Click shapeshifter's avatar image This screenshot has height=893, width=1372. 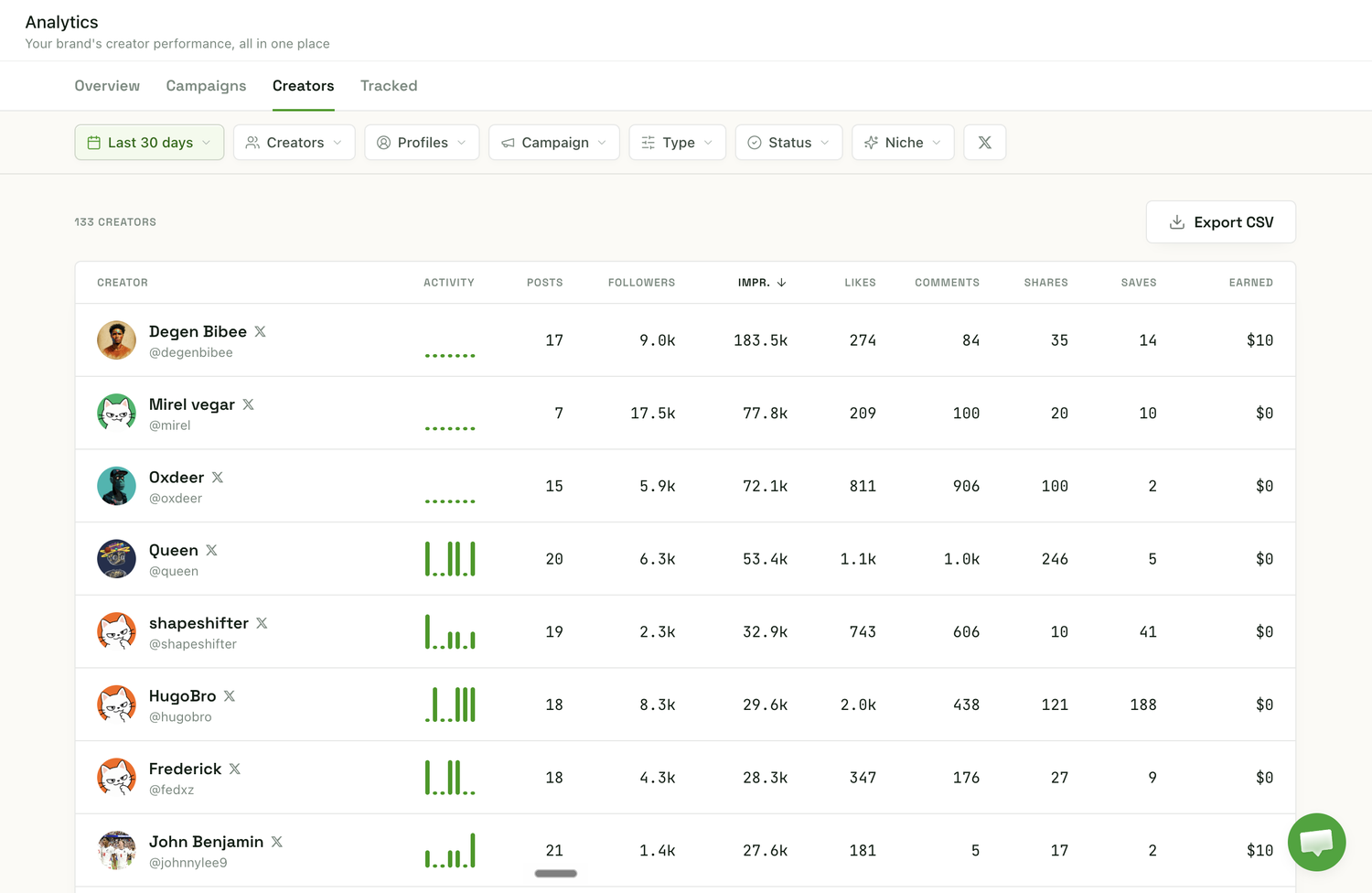tap(116, 632)
